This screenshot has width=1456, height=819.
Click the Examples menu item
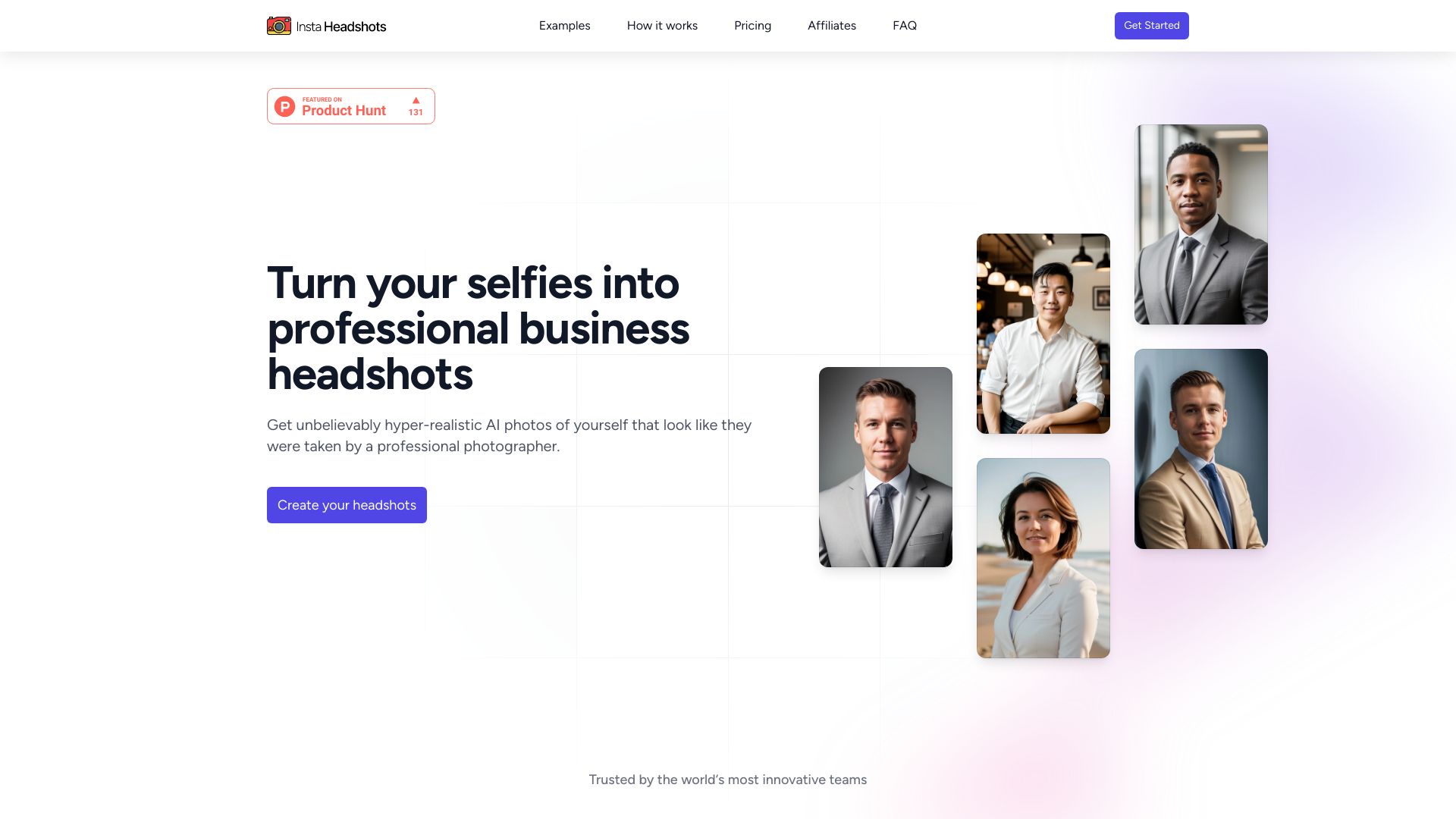(564, 26)
